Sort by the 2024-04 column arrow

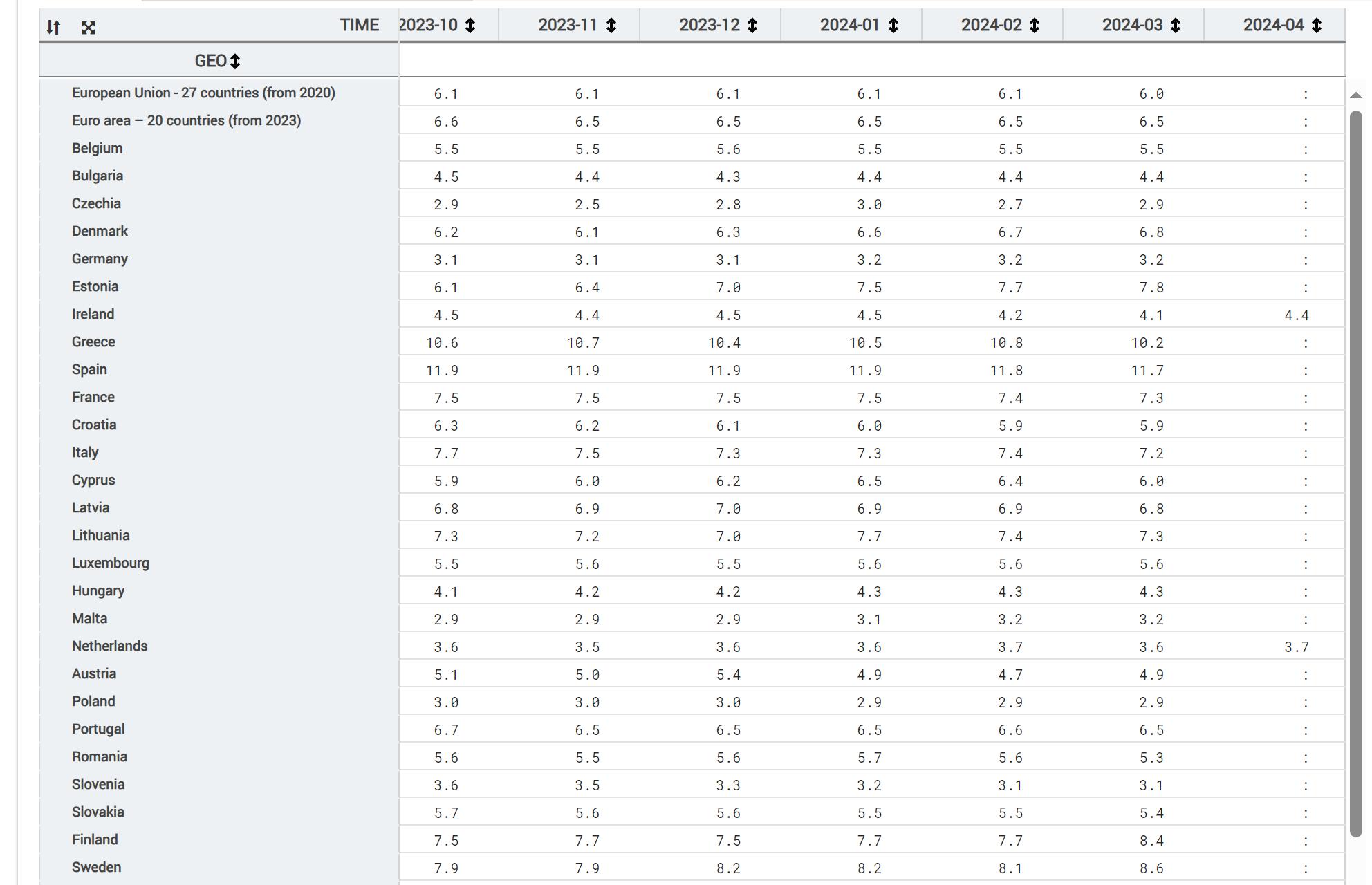(1317, 26)
